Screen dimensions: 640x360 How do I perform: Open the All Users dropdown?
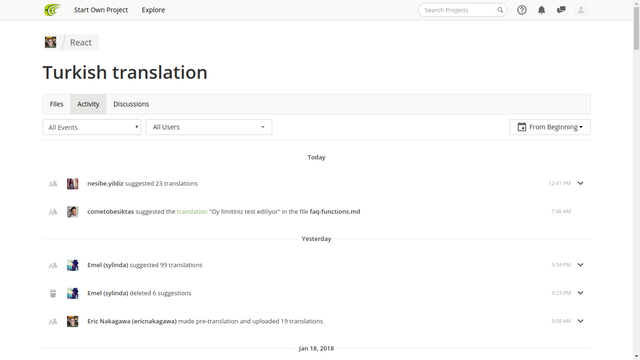(209, 127)
